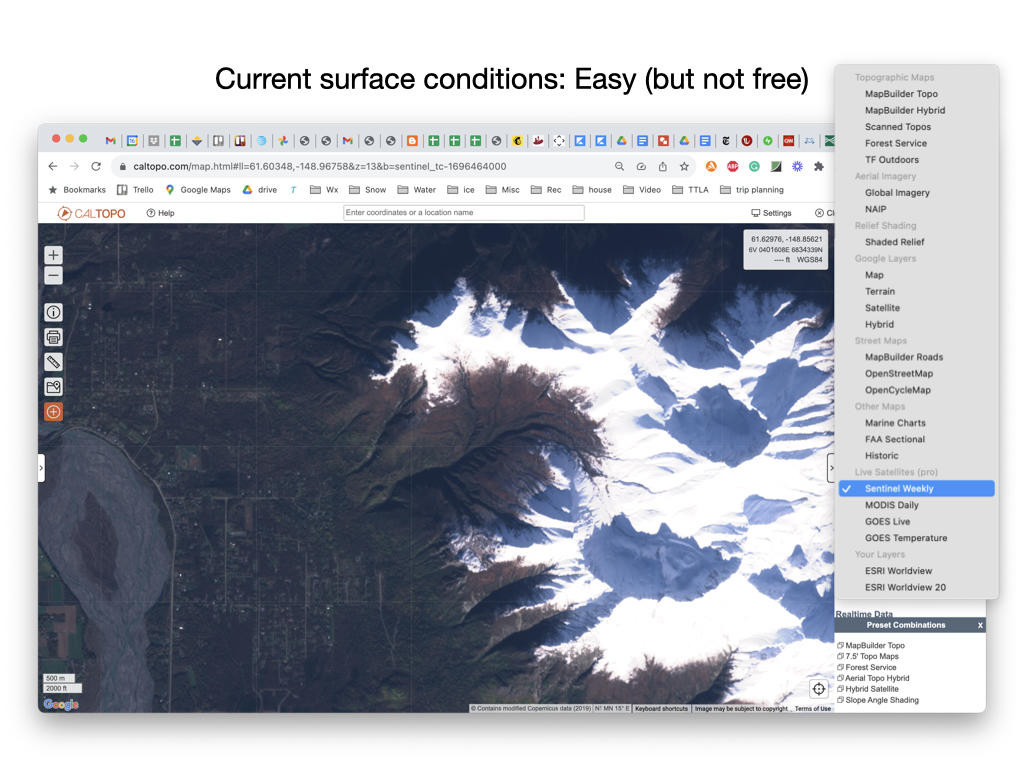Click the orange add-object button
This screenshot has height=768, width=1024.
tap(54, 412)
